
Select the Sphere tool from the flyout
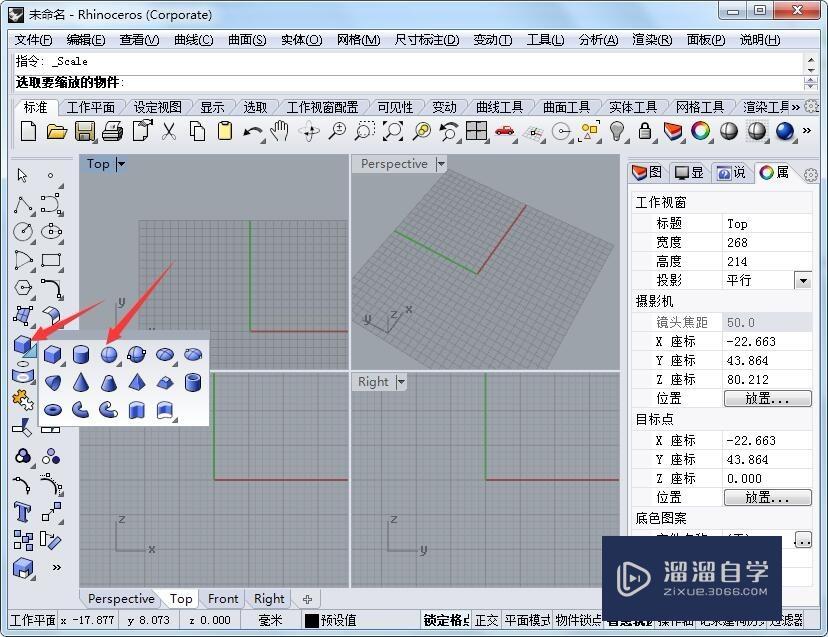point(108,354)
